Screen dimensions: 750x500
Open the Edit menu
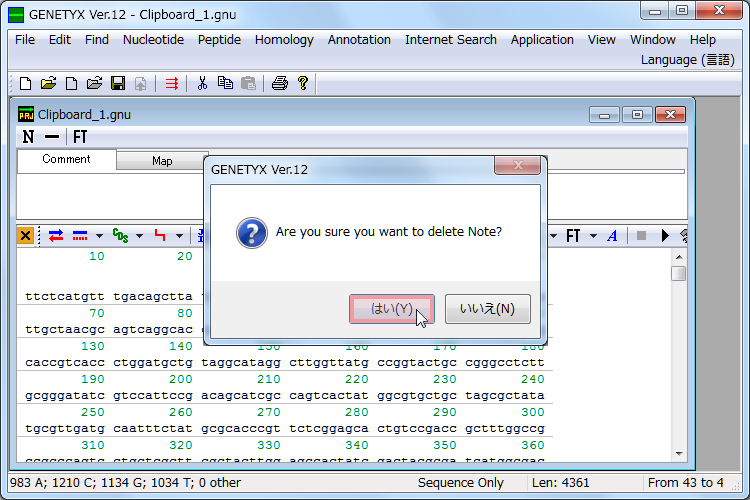[60, 40]
